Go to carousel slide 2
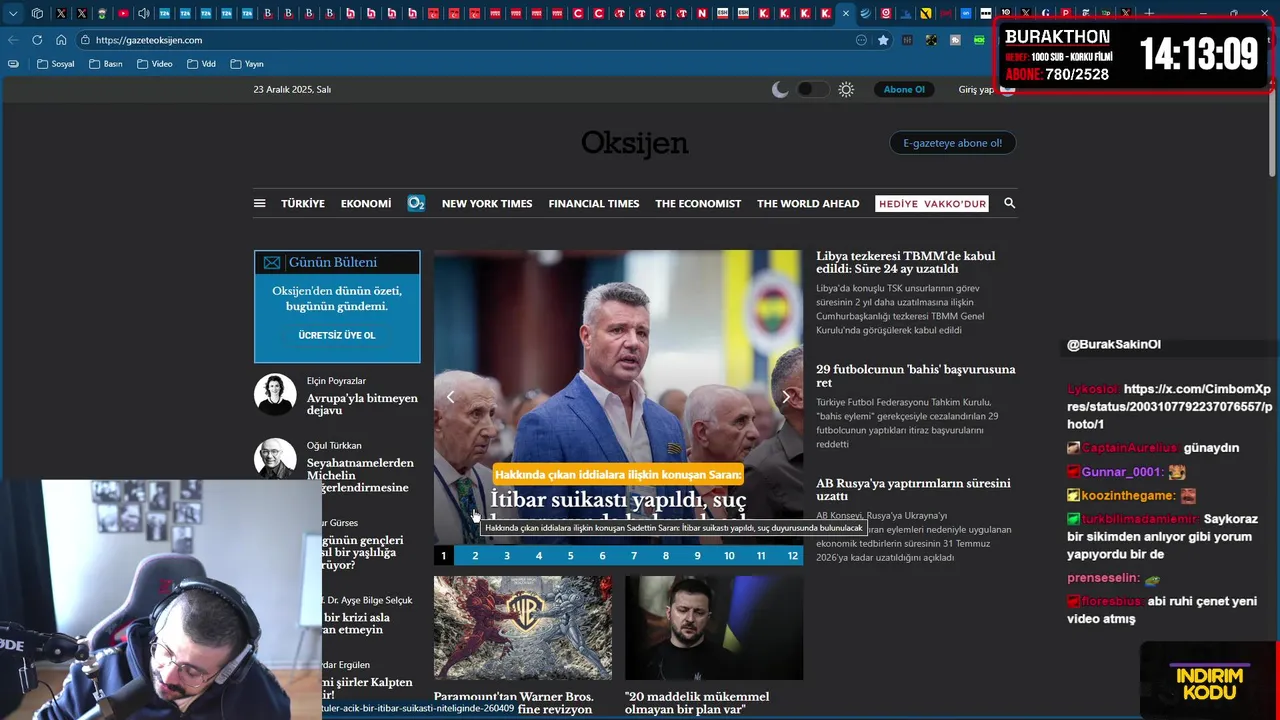The width and height of the screenshot is (1280, 720). pyautogui.click(x=475, y=556)
